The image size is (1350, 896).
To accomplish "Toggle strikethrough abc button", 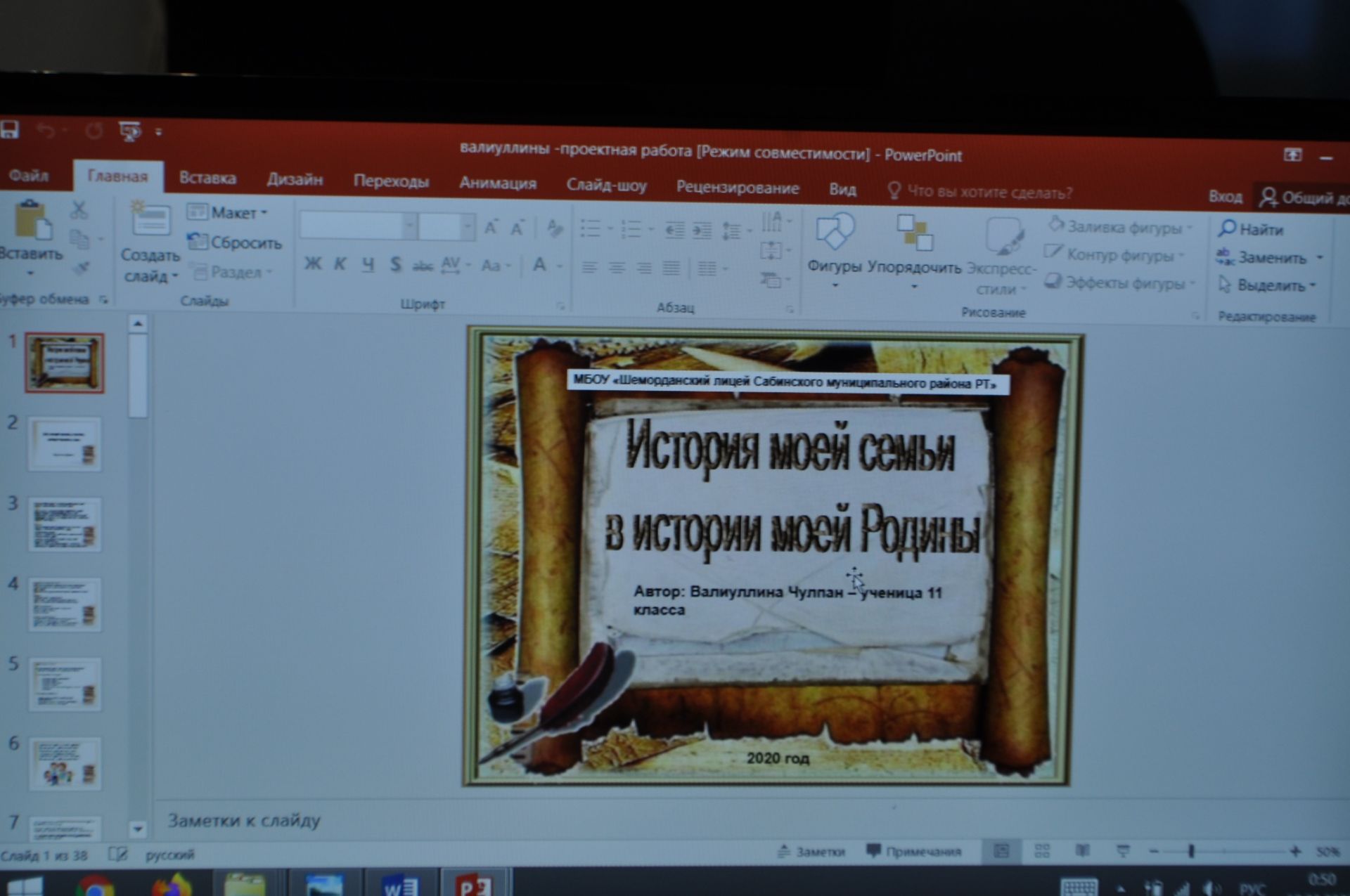I will (423, 265).
